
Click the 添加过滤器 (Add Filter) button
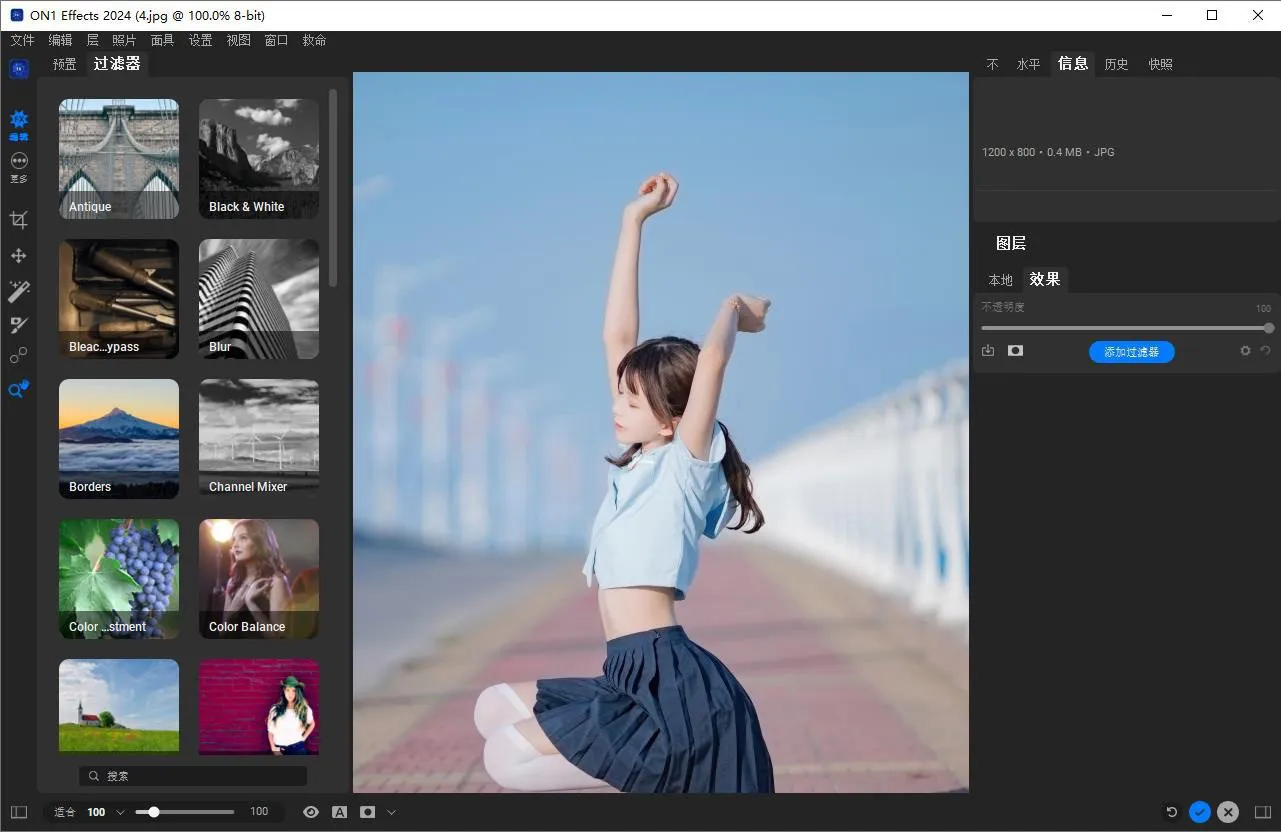click(1131, 352)
